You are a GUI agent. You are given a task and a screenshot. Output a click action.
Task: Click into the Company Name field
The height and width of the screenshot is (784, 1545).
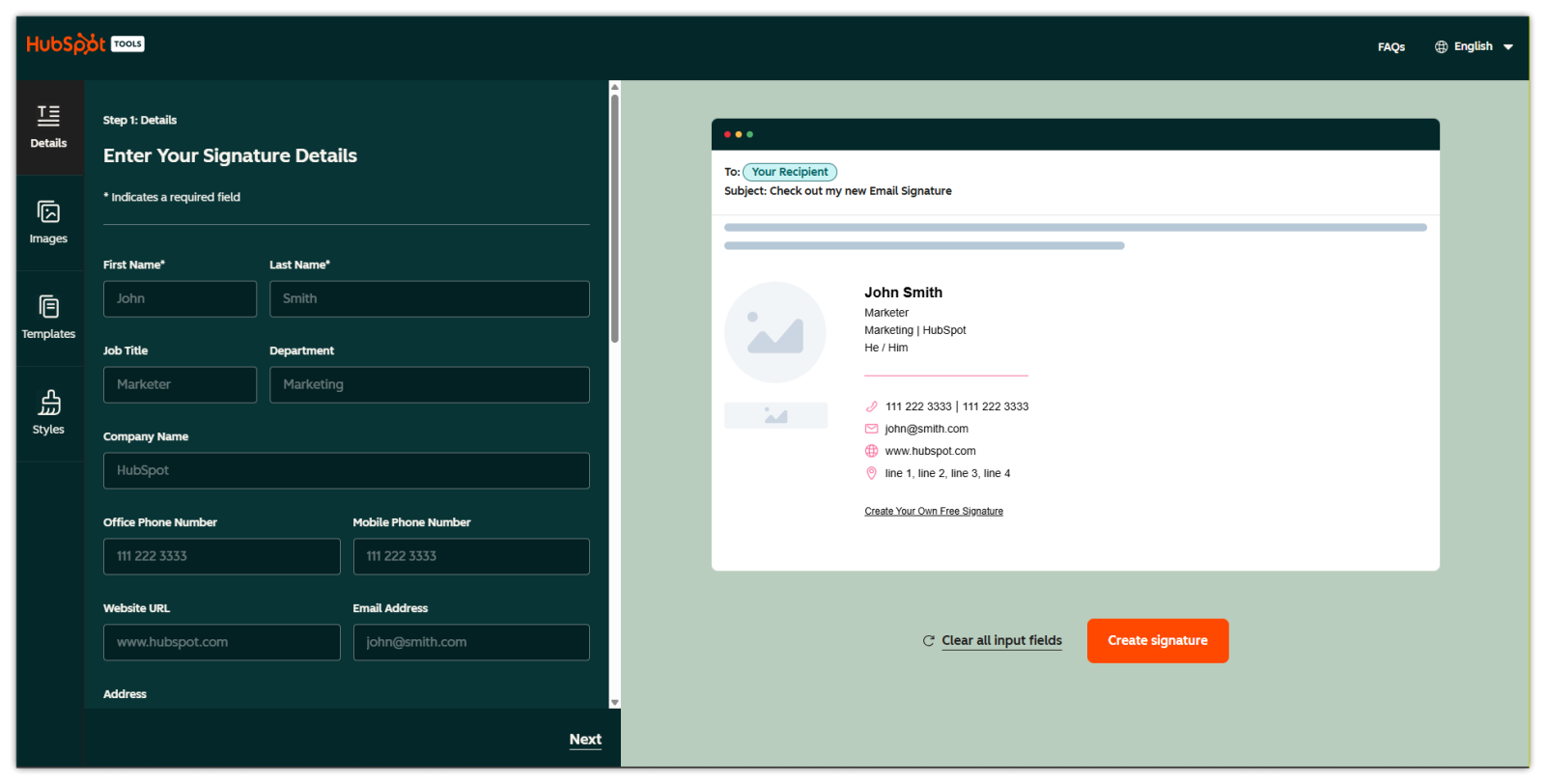click(x=346, y=470)
